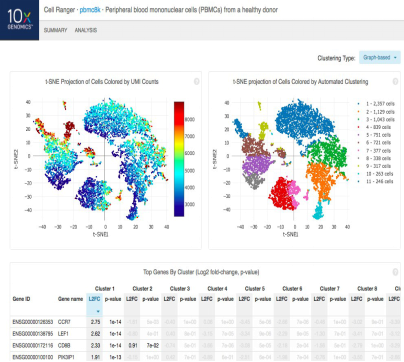Toggle legend entry 10 - 263 cells
Viewport: 404px width, 362px height.
(x=375, y=174)
